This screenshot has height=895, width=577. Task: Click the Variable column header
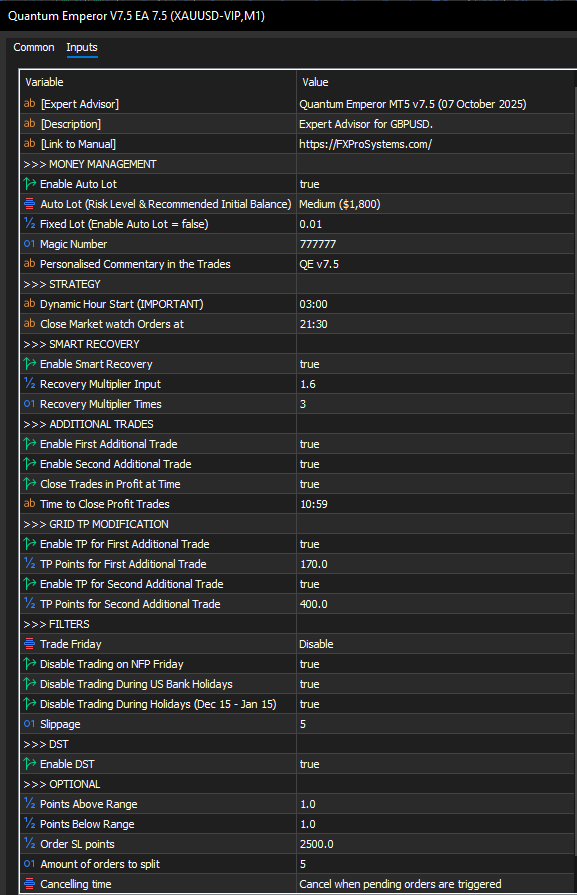[x=44, y=82]
